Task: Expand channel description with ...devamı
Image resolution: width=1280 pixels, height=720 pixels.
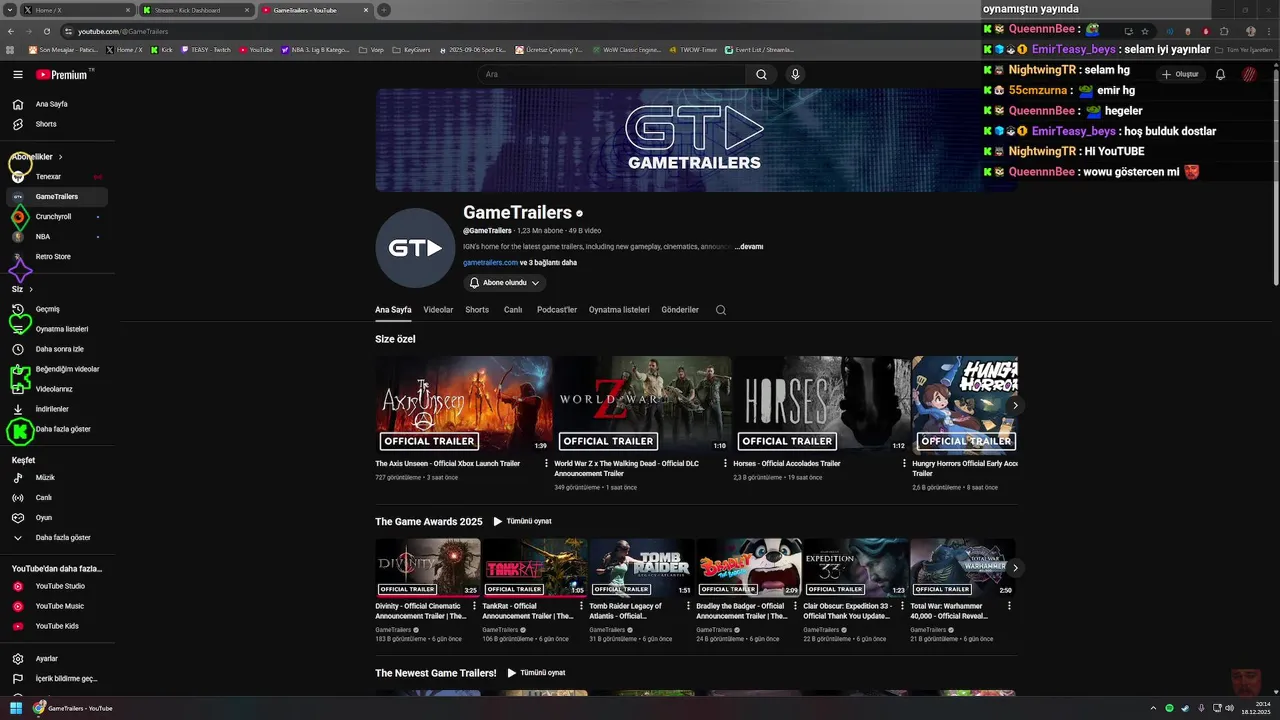Action: click(x=749, y=247)
